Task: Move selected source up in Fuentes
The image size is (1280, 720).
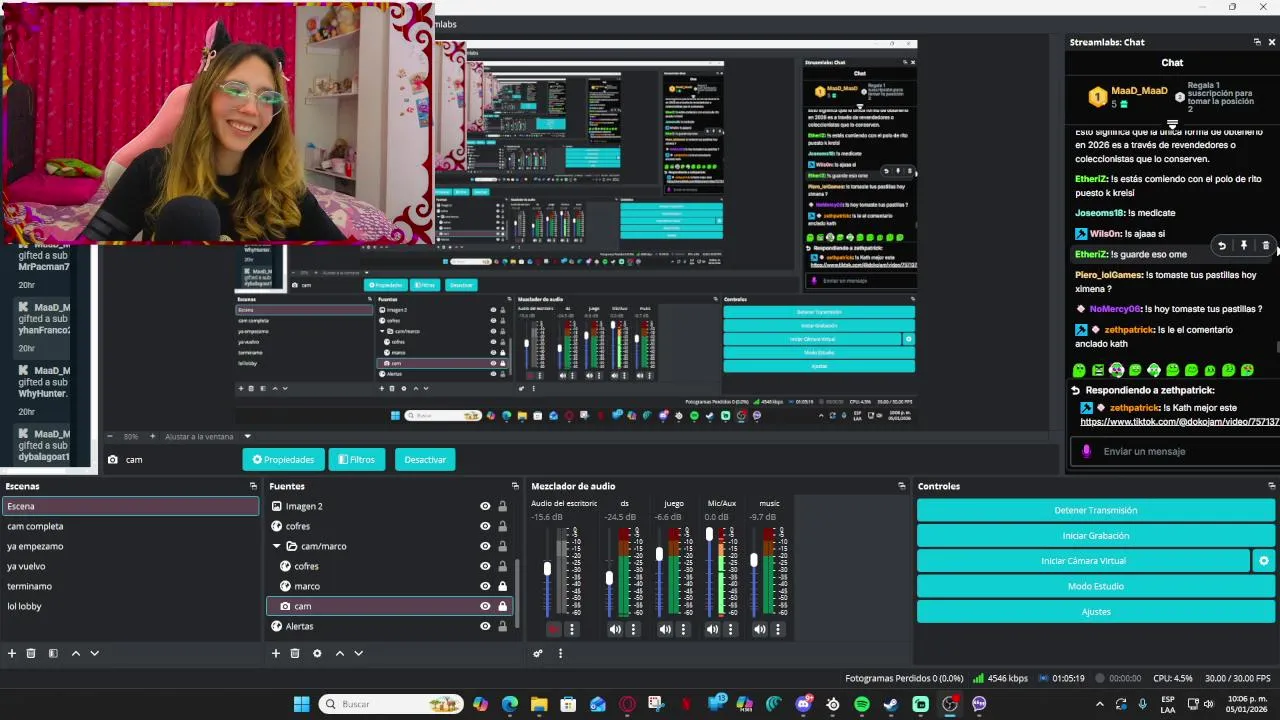Action: click(339, 653)
